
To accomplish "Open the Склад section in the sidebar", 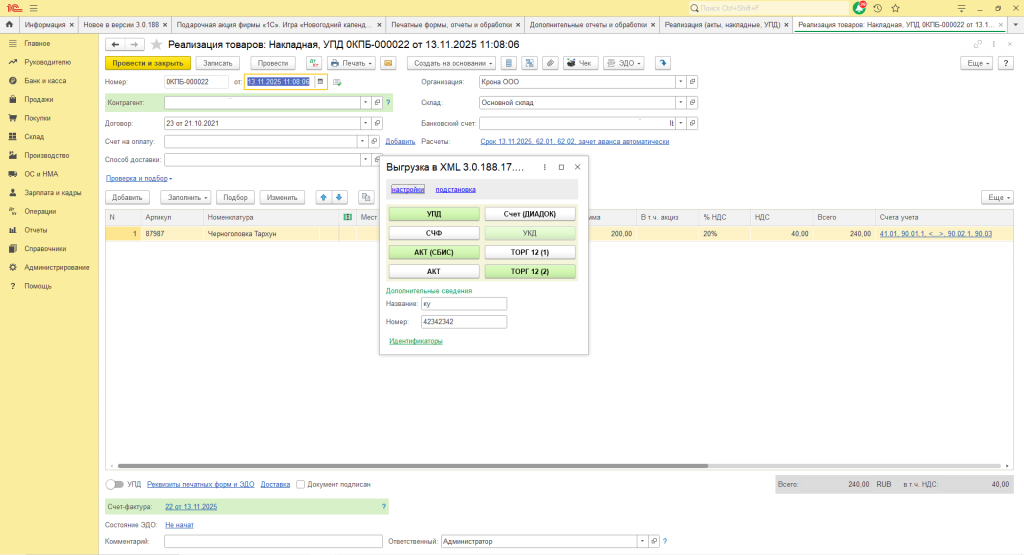I will (x=34, y=136).
